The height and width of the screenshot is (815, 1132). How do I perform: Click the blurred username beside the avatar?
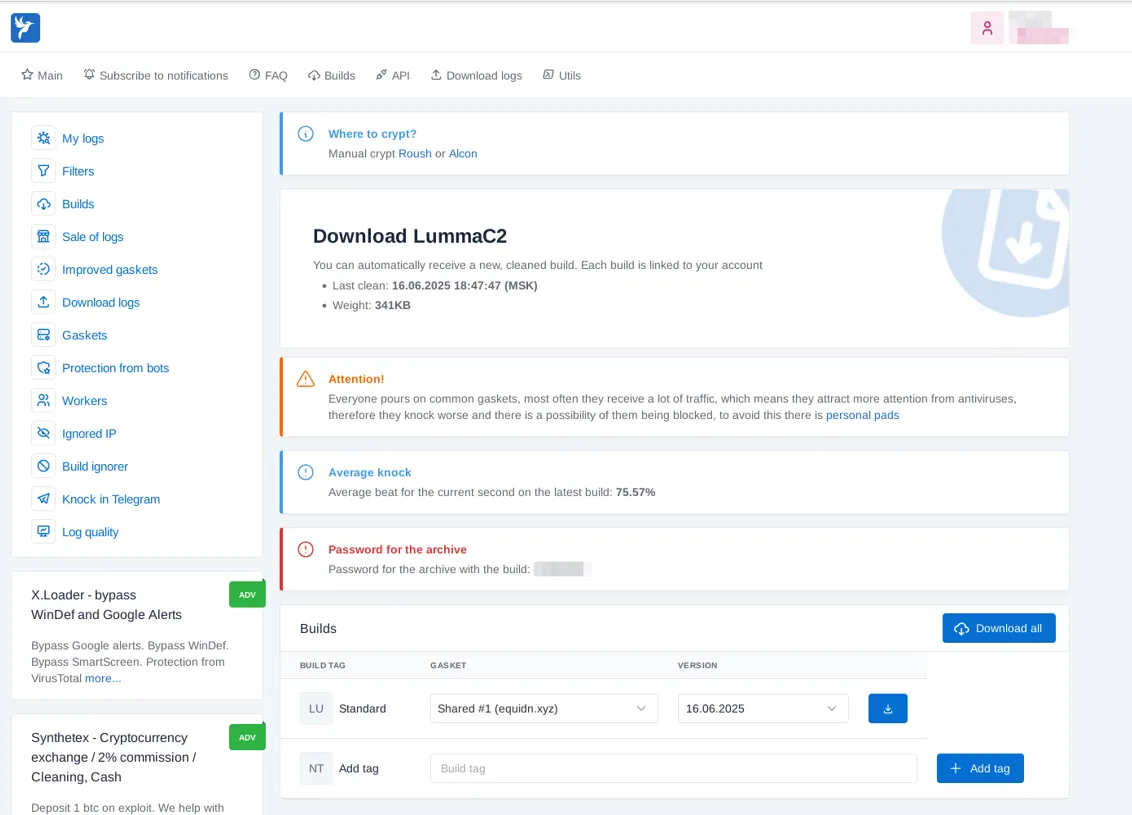tap(1039, 27)
